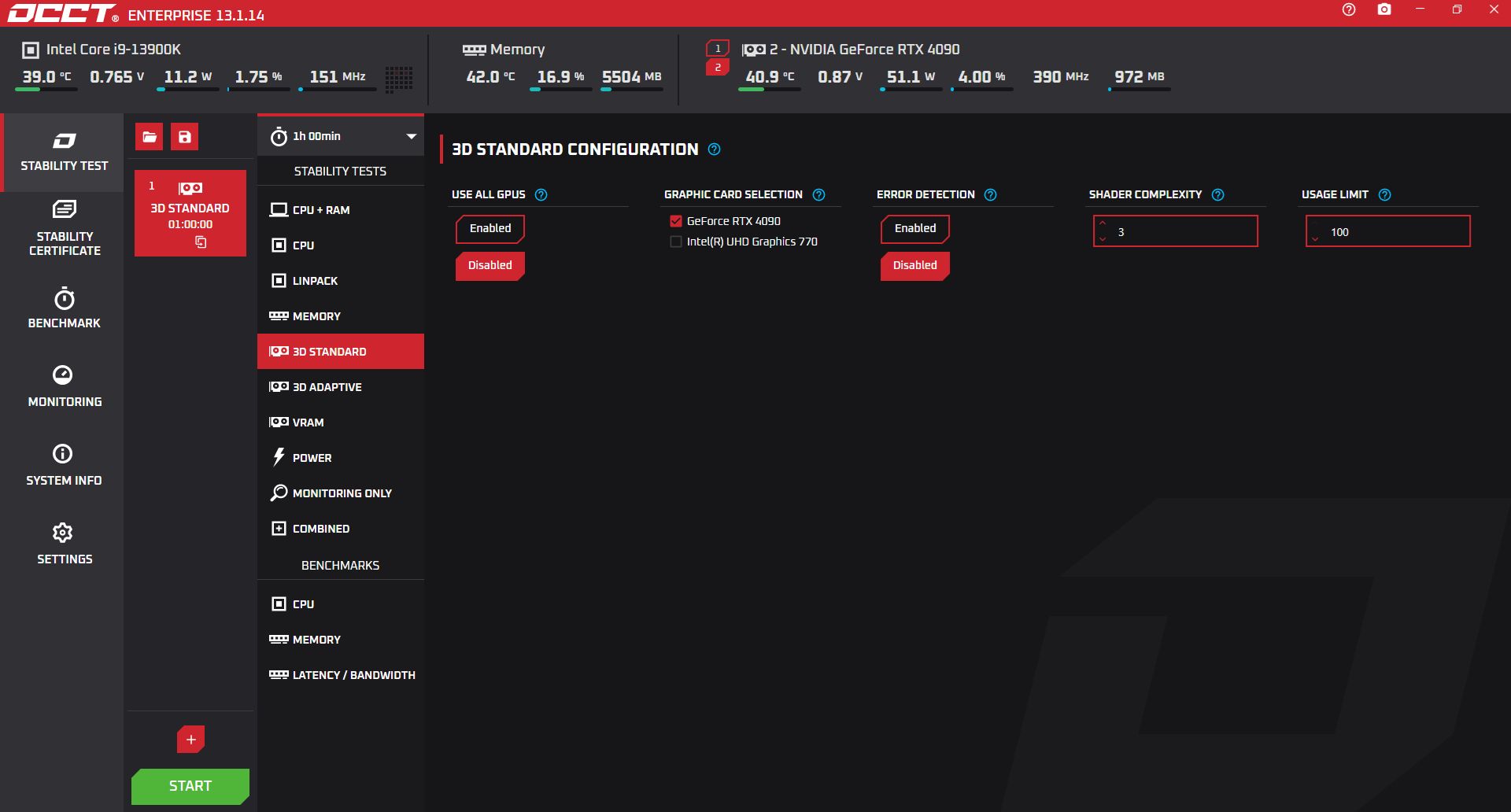Click the CPU usage 1.75 % reading
The height and width of the screenshot is (812, 1511).
point(258,77)
